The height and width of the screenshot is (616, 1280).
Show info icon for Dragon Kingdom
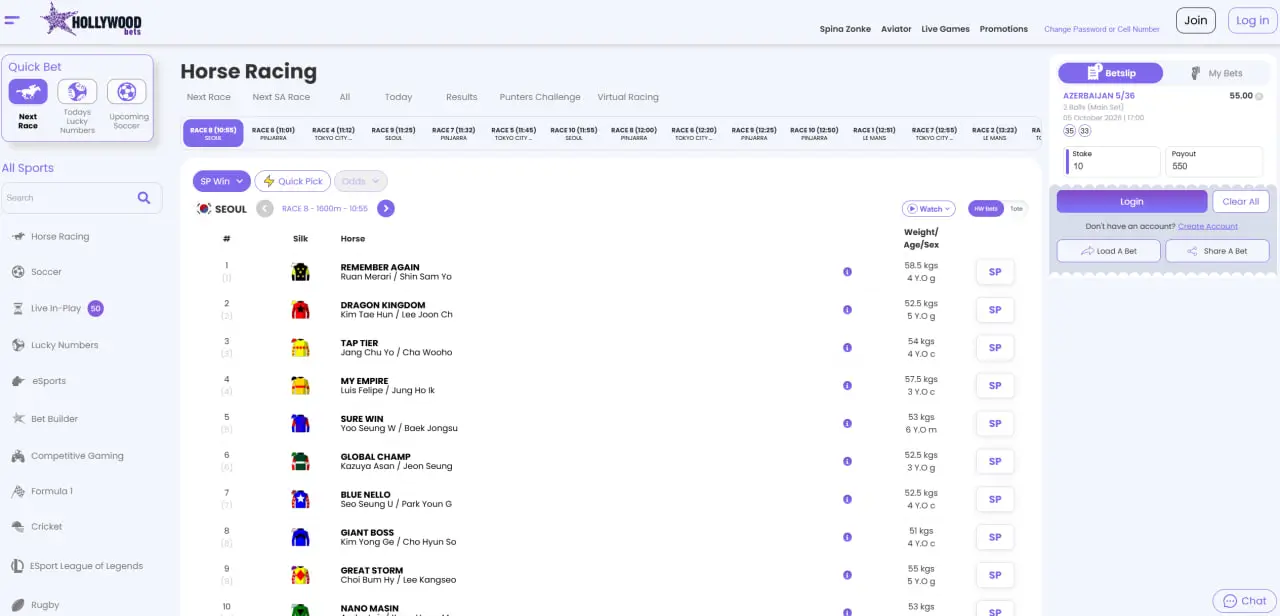(848, 310)
